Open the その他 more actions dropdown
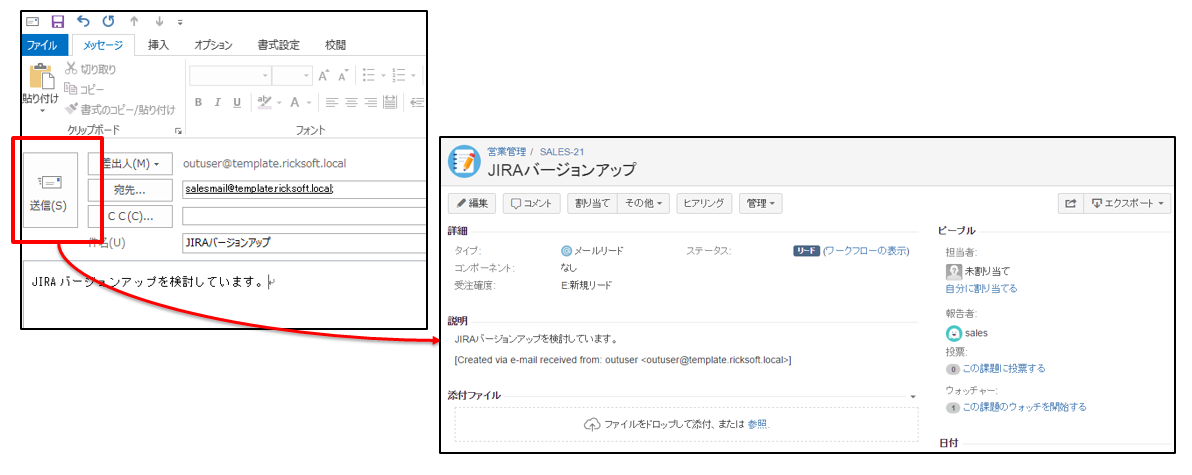Image resolution: width=1192 pixels, height=475 pixels. [x=643, y=204]
